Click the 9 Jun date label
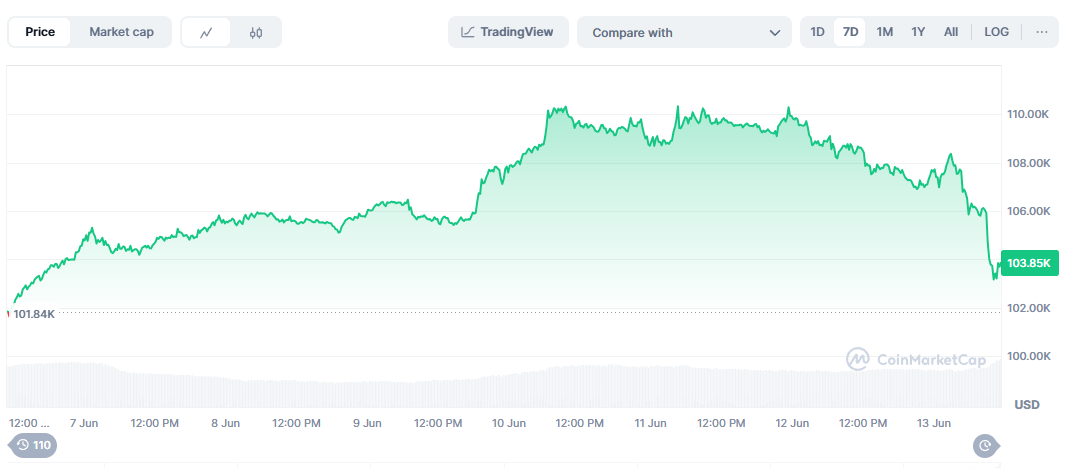Screen dimensions: 1069x468 [x=367, y=423]
